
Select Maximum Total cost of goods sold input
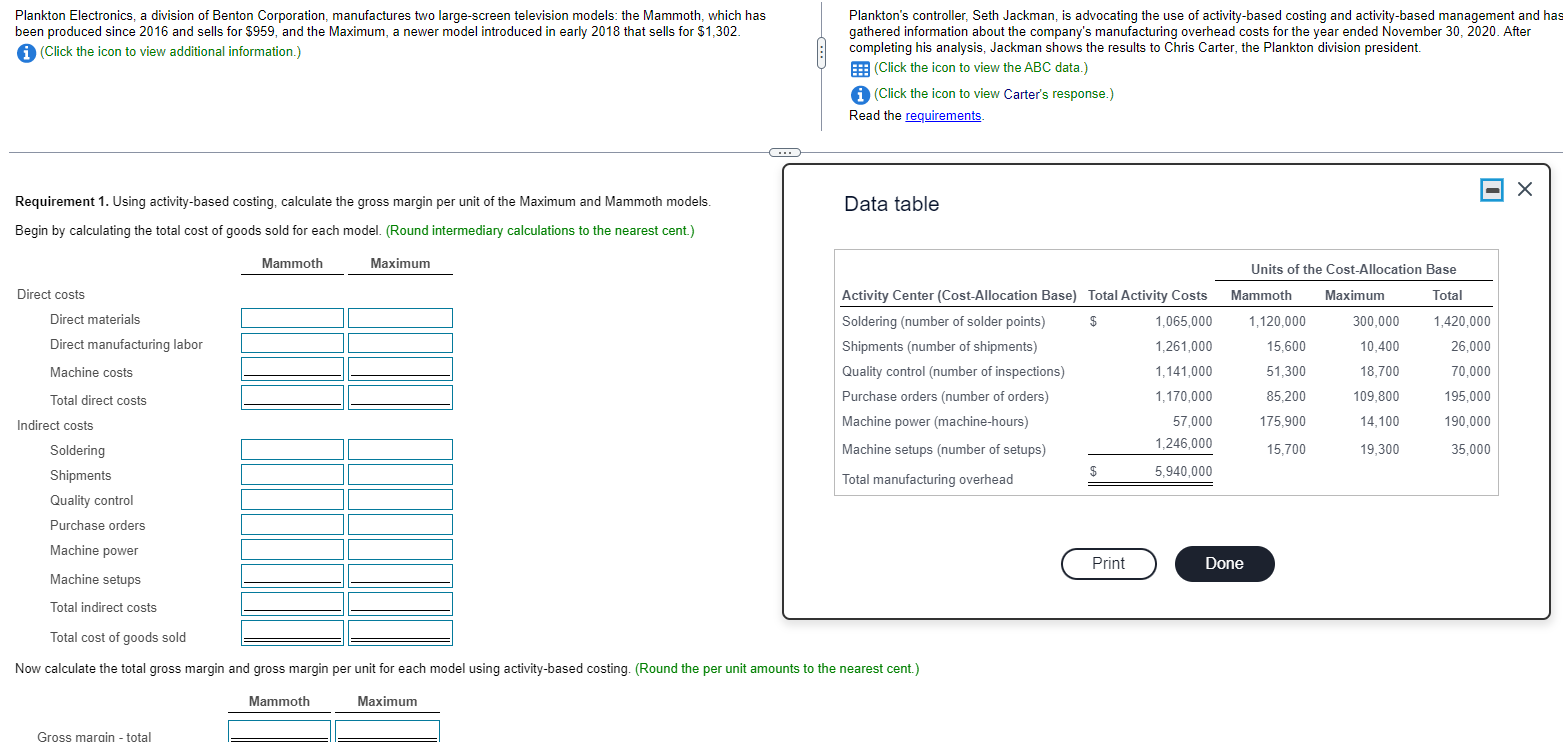coord(400,633)
